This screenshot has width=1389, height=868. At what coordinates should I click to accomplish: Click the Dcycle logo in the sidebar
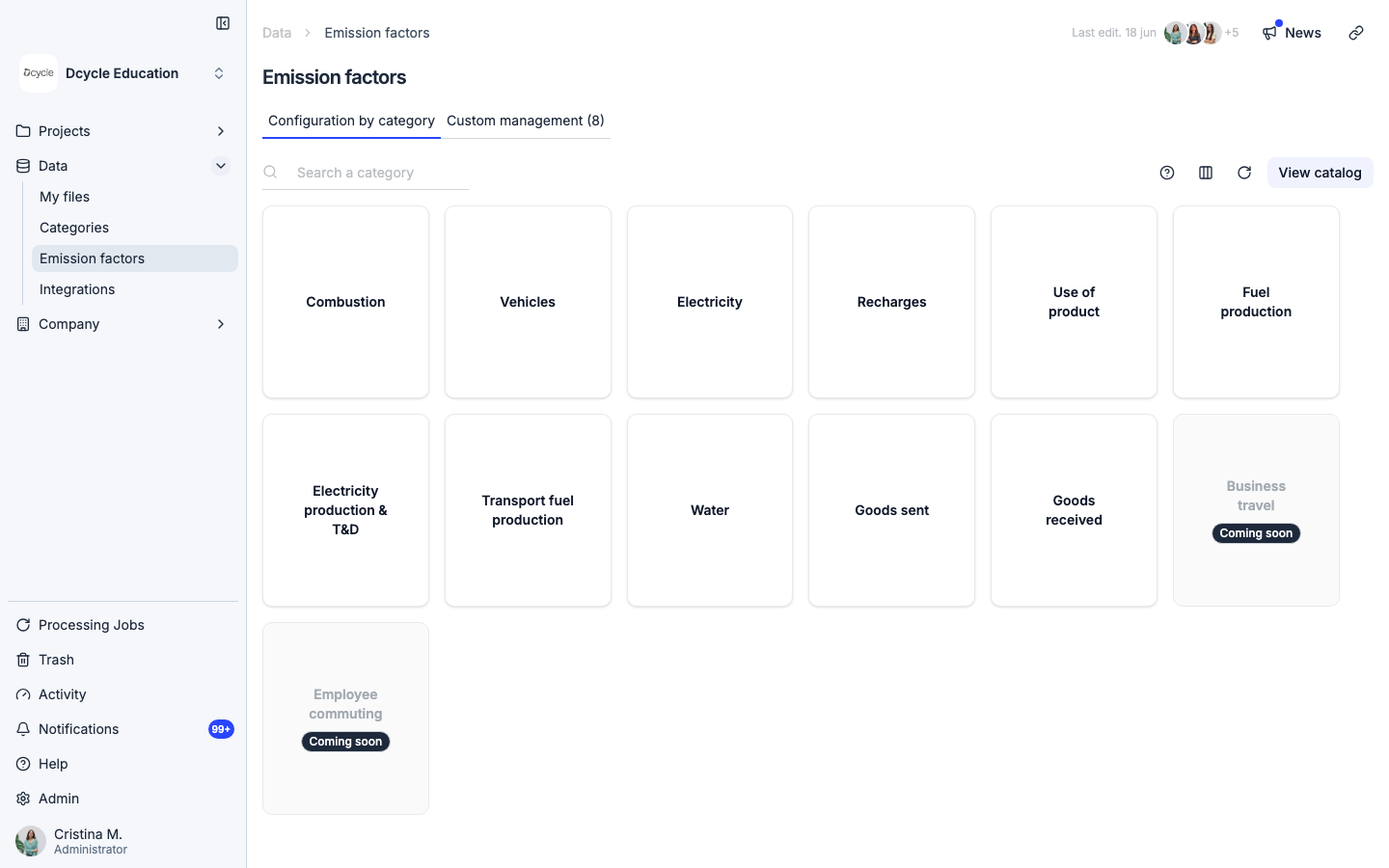coord(39,73)
